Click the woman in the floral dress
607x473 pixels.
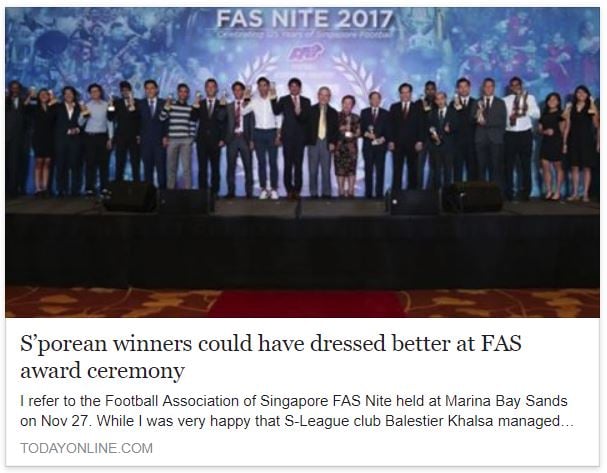[x=346, y=146]
